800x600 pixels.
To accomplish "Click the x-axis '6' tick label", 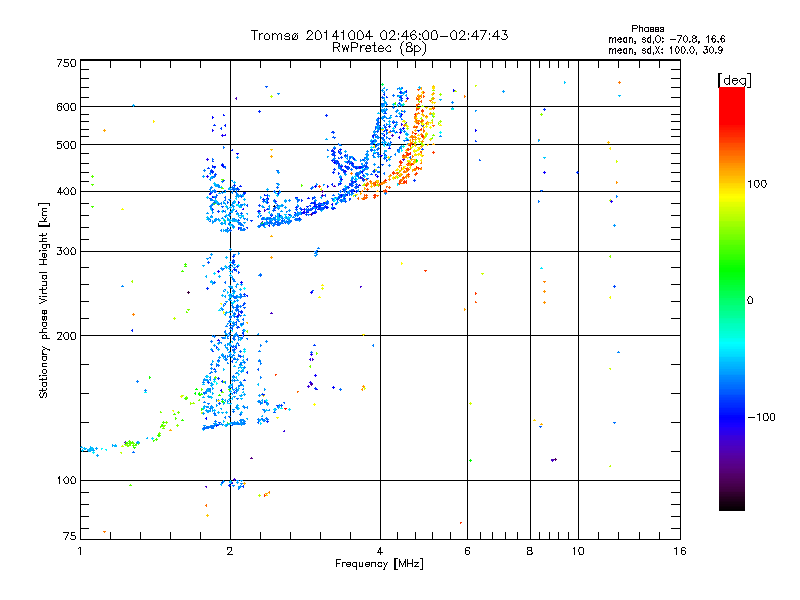I will 467,551.
